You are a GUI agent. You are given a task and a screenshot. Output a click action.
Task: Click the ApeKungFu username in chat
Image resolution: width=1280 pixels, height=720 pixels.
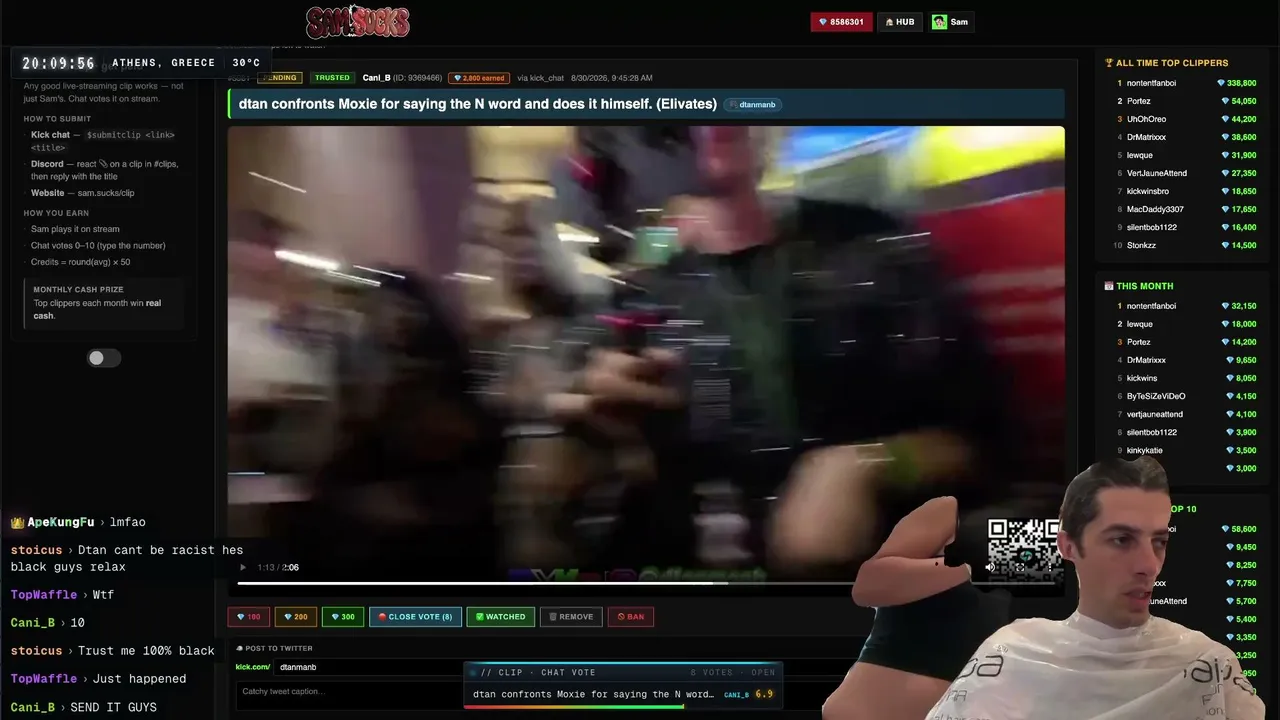coord(60,522)
